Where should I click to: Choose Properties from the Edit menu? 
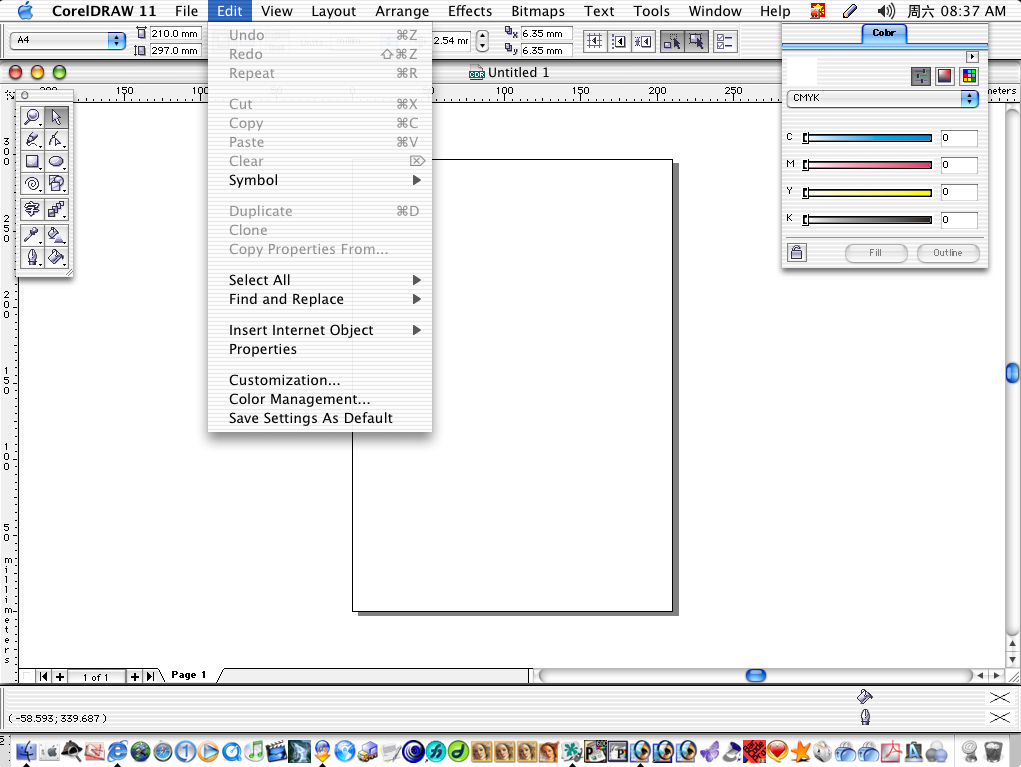(320, 349)
